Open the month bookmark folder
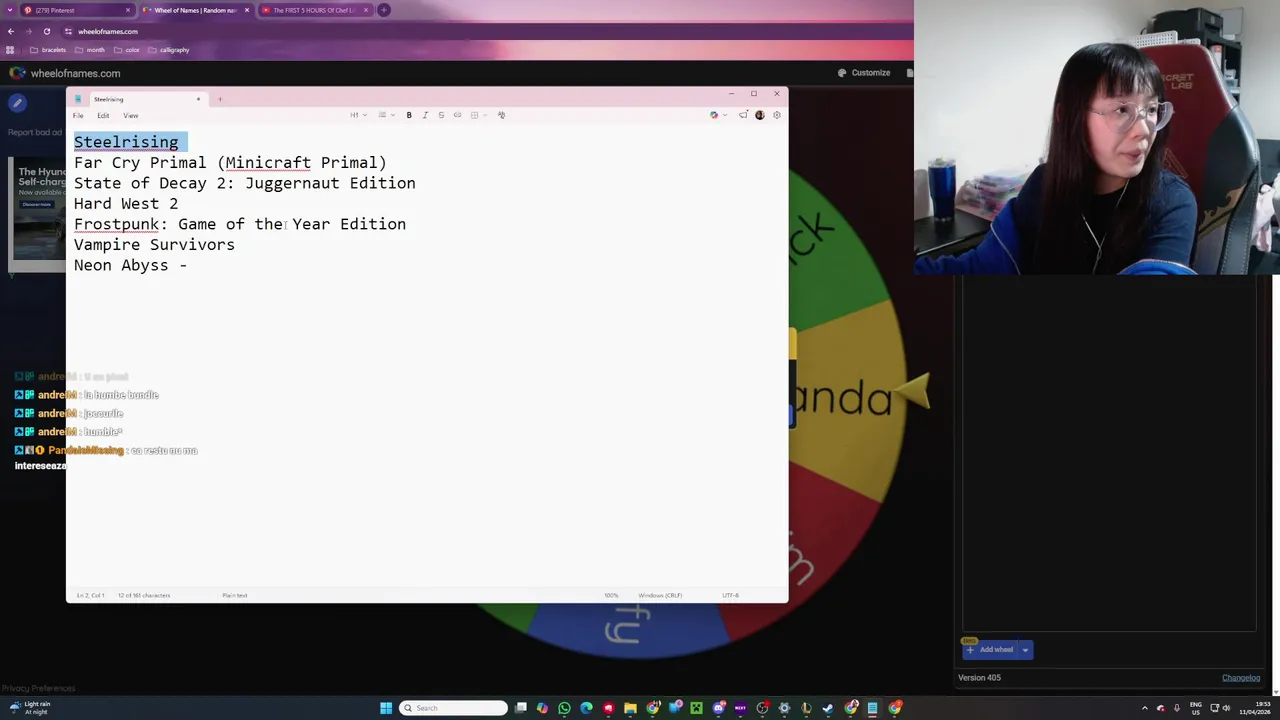The height and width of the screenshot is (720, 1280). pyautogui.click(x=90, y=50)
